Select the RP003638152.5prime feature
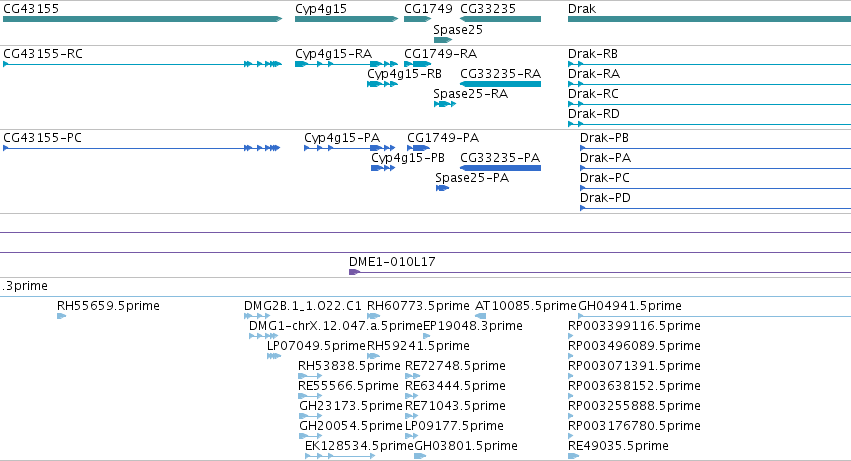 [x=570, y=396]
